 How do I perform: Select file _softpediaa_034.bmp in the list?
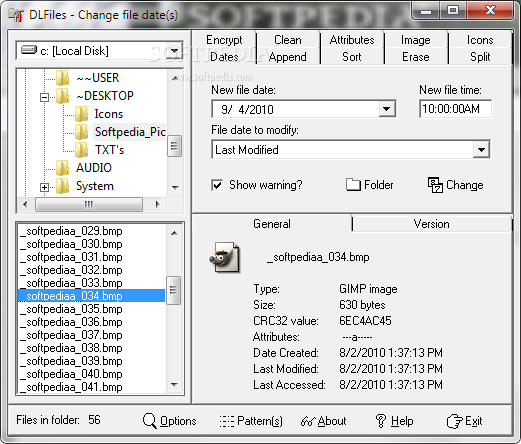[x=92, y=296]
